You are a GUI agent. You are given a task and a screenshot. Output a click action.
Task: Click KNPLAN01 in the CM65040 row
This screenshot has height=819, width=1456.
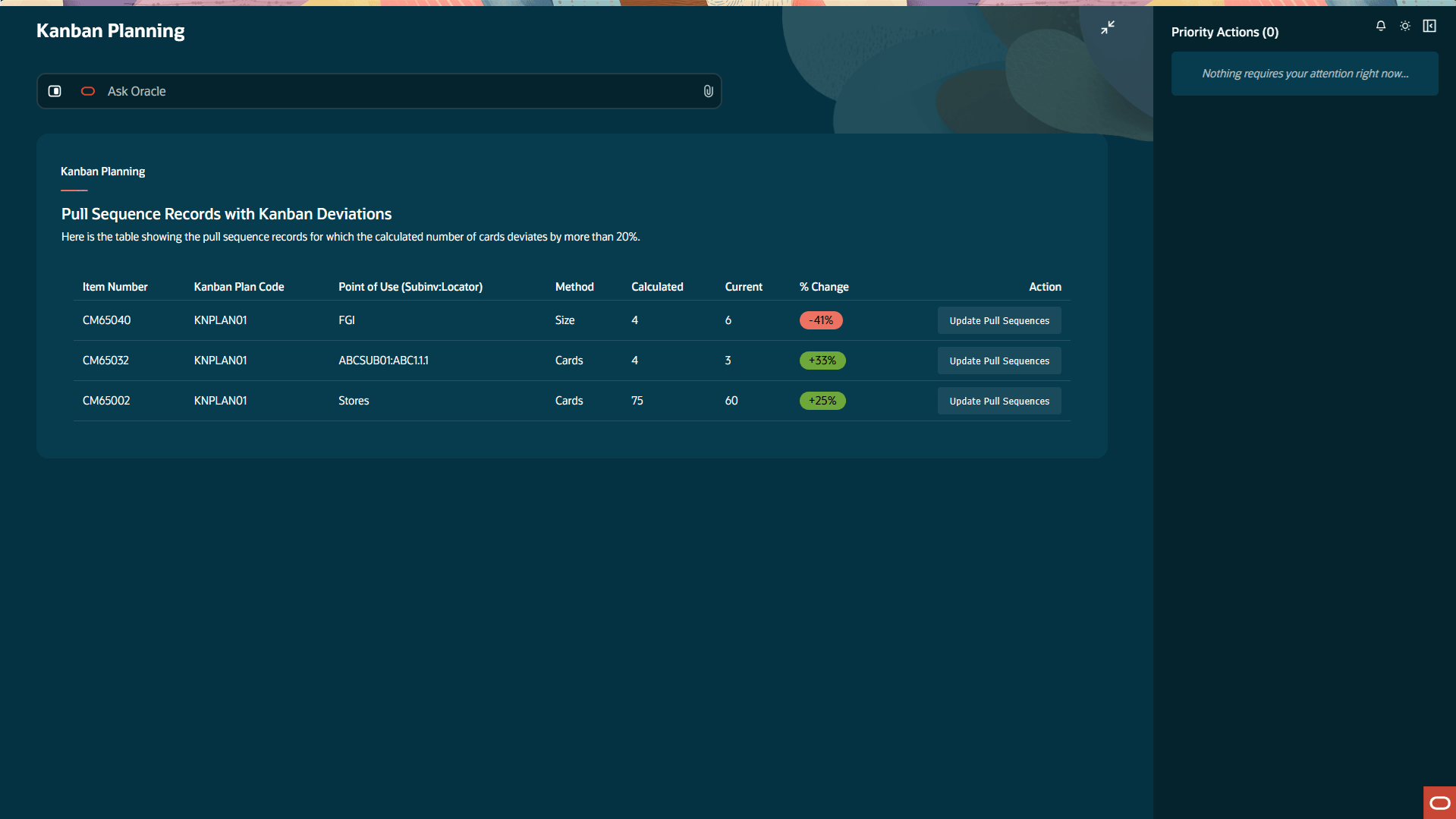coord(220,320)
